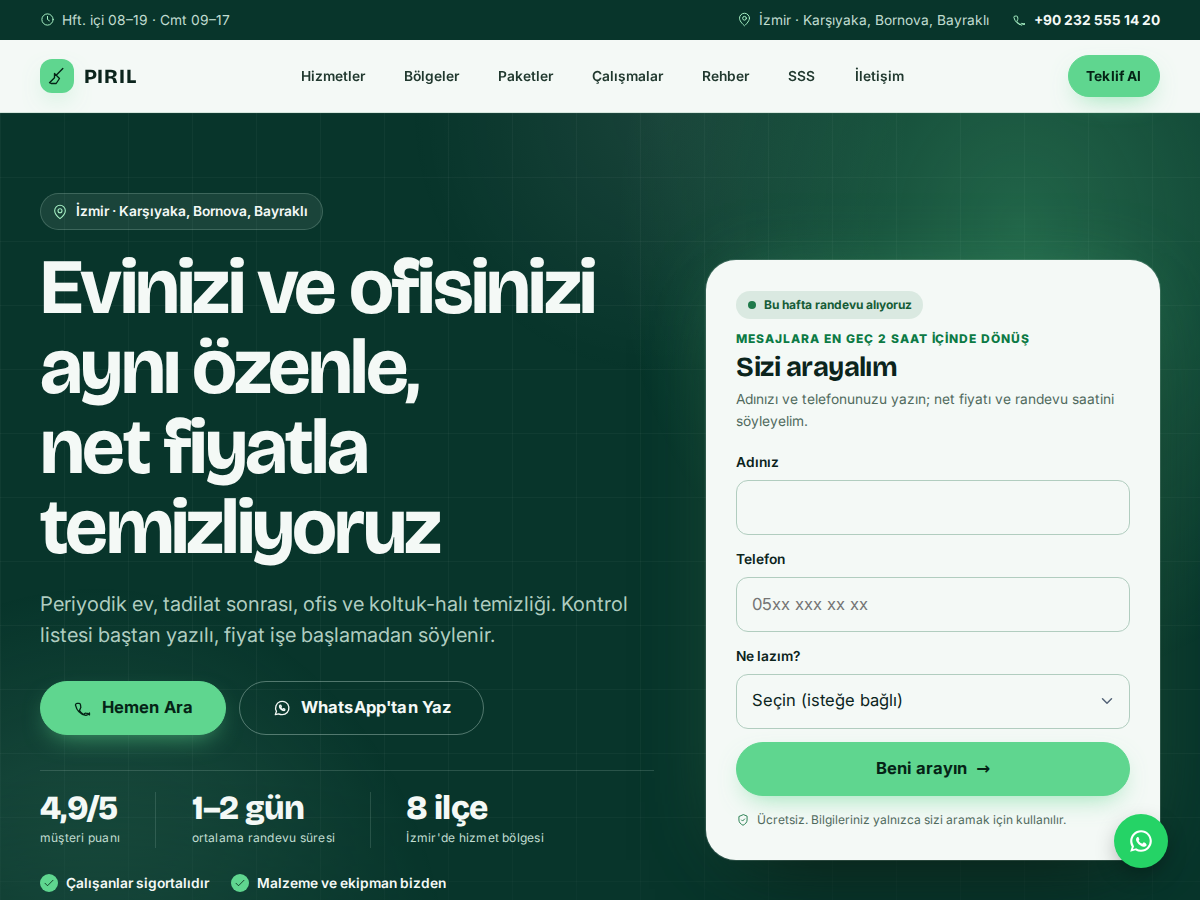Screen dimensions: 1200x900
Task: Click 'müşteri puanı' label
Action: click(80, 838)
